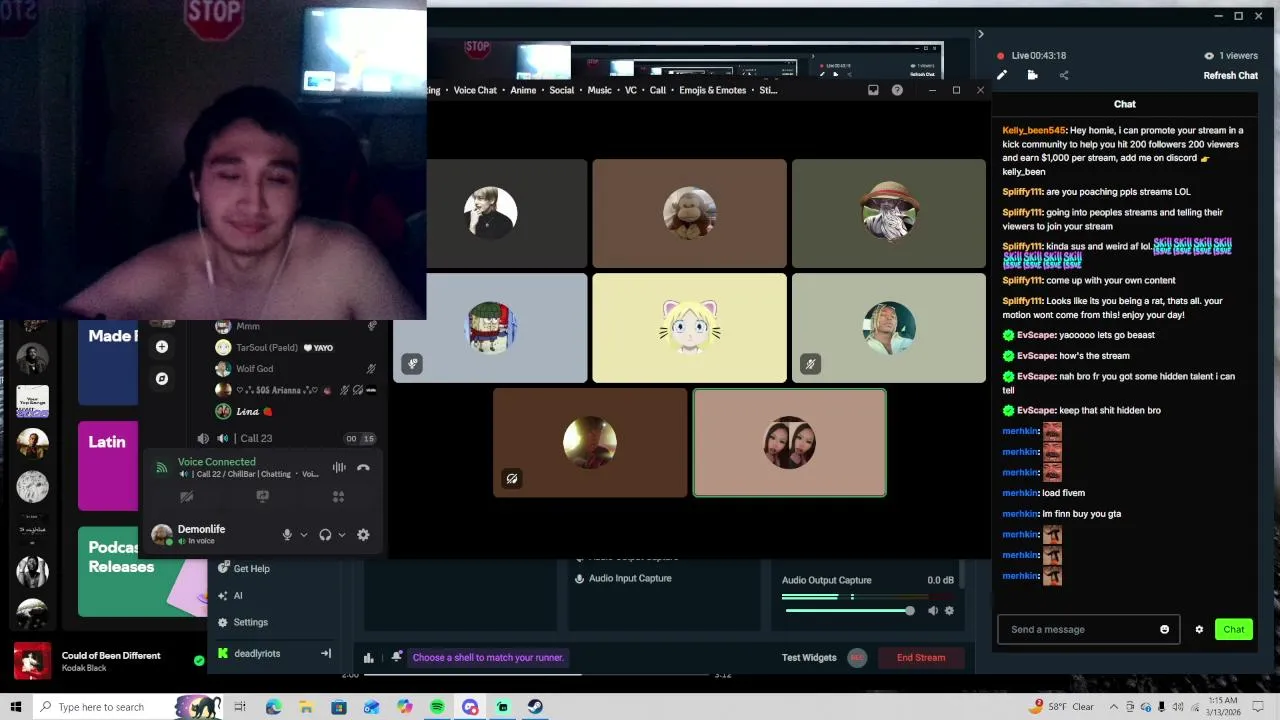The width and height of the screenshot is (1280, 720).
Task: Open Discord user settings gear
Action: pos(363,535)
